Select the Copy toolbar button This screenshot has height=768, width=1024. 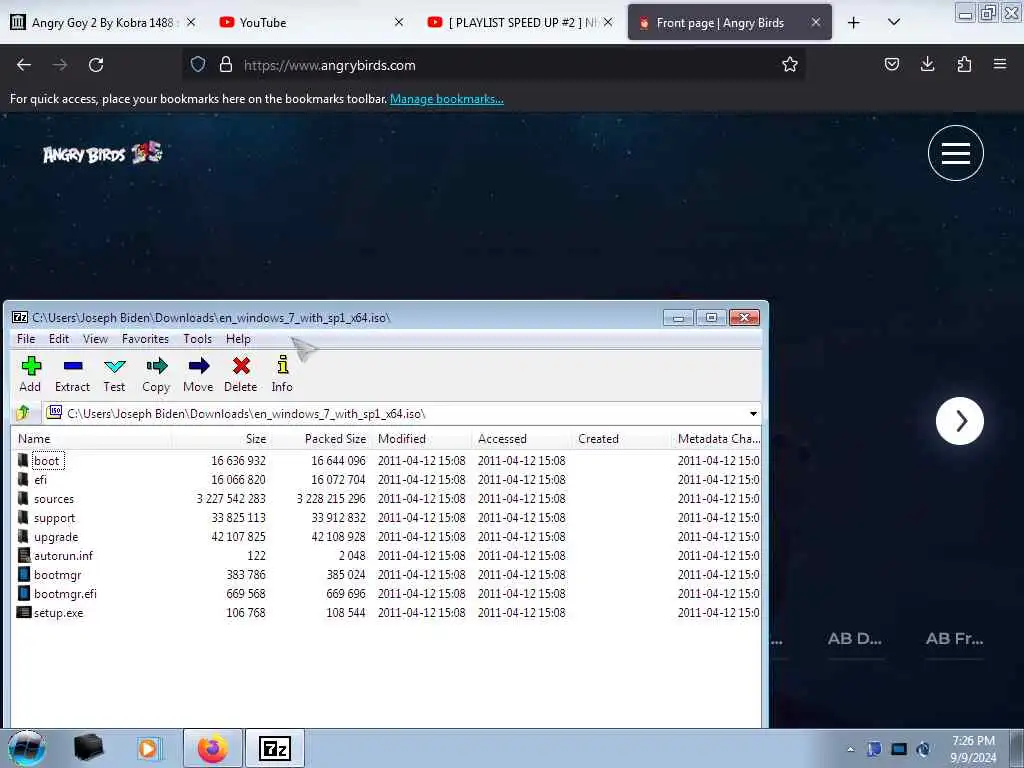[156, 374]
